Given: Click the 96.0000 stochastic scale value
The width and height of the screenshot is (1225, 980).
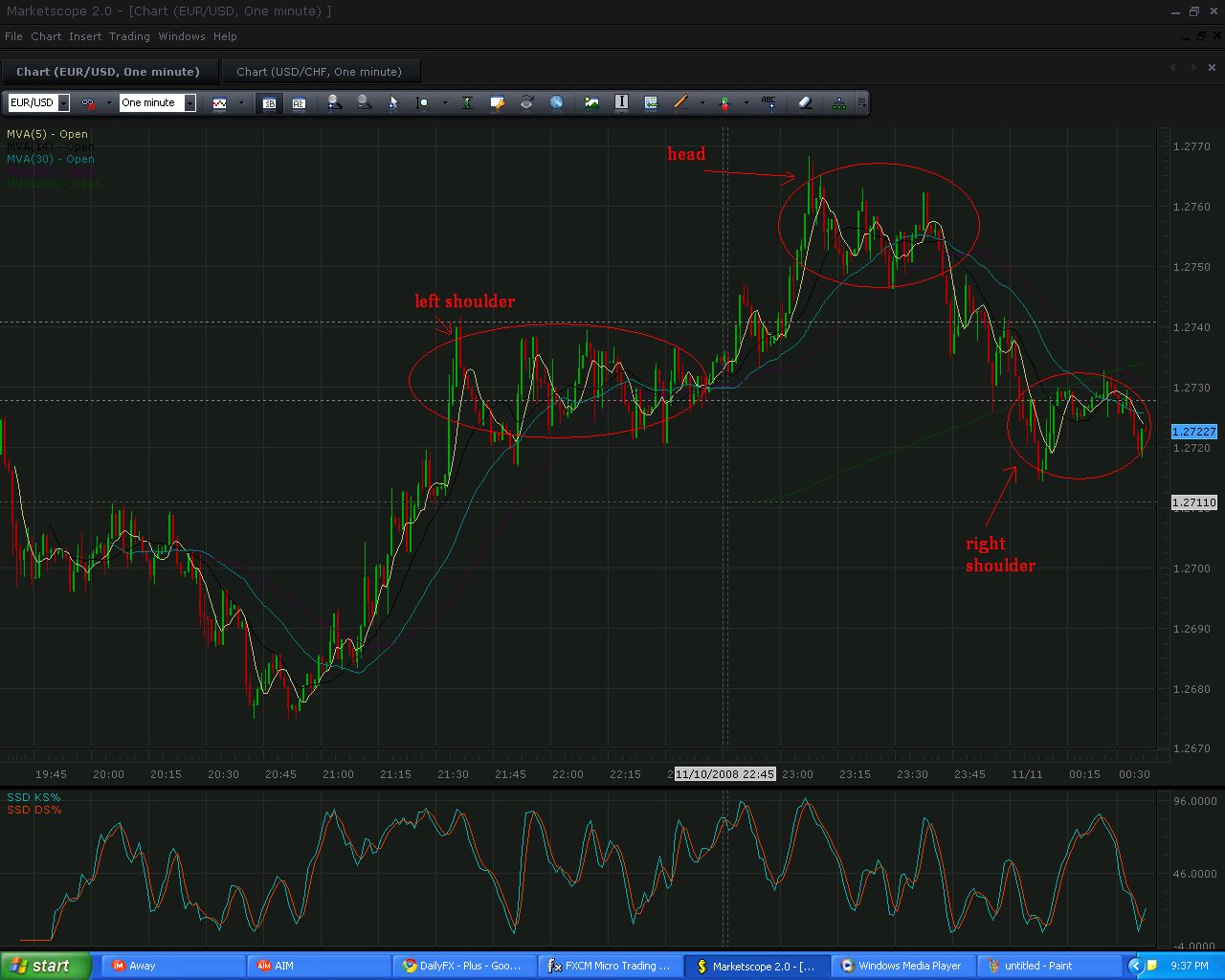Looking at the screenshot, I should click(1193, 801).
